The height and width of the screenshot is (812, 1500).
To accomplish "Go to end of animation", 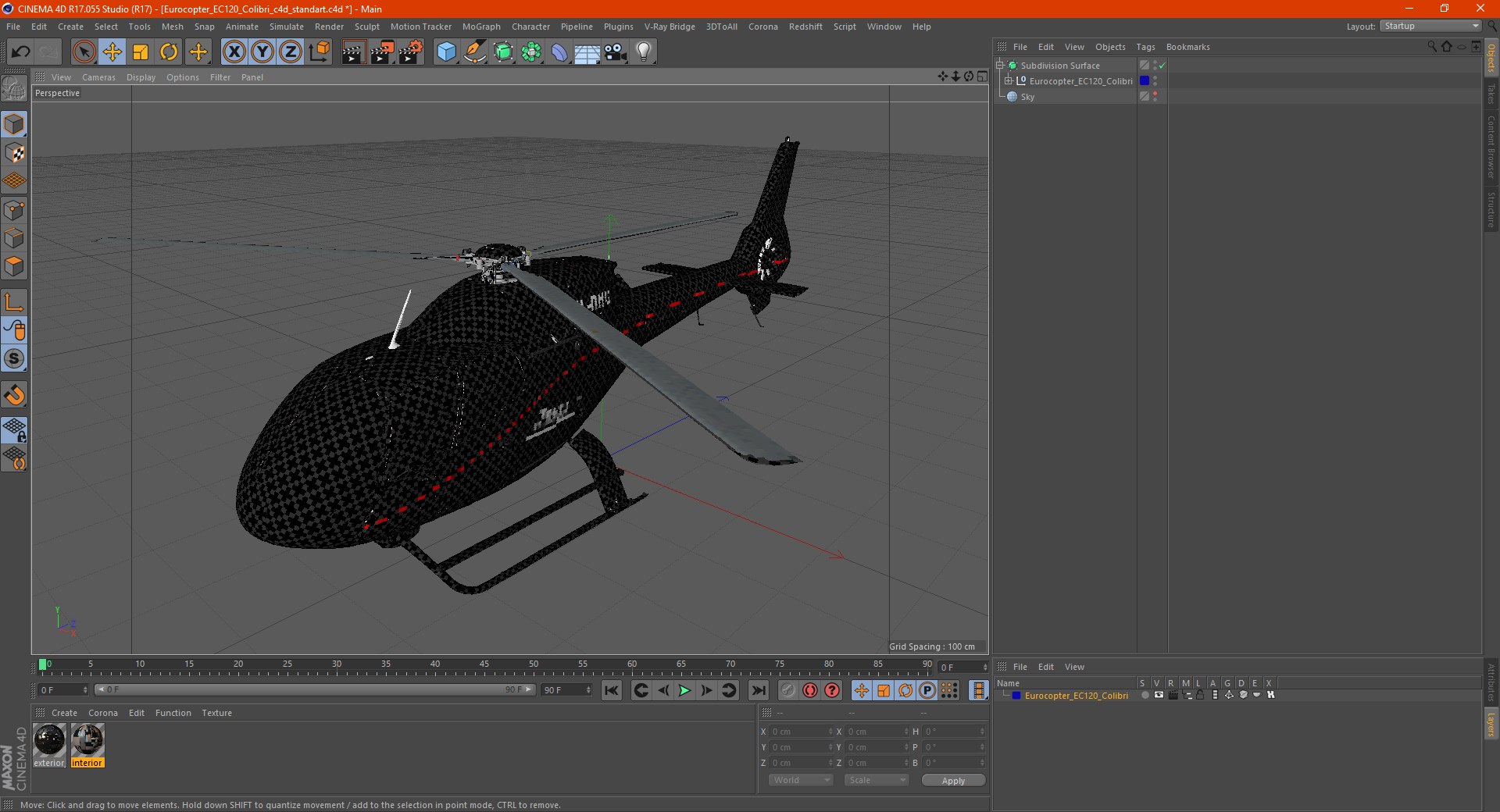I will [758, 690].
